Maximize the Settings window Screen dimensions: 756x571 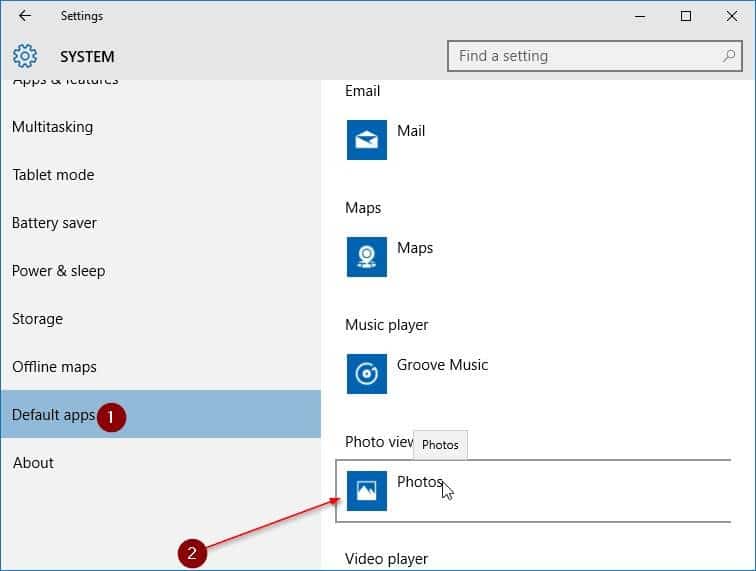pyautogui.click(x=686, y=16)
